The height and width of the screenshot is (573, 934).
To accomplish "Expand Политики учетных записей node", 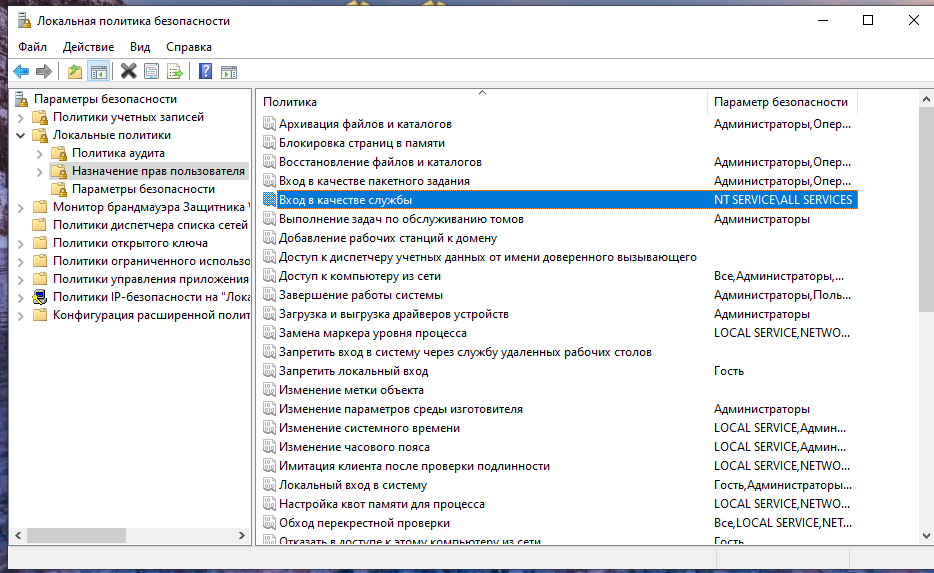I will [21, 117].
